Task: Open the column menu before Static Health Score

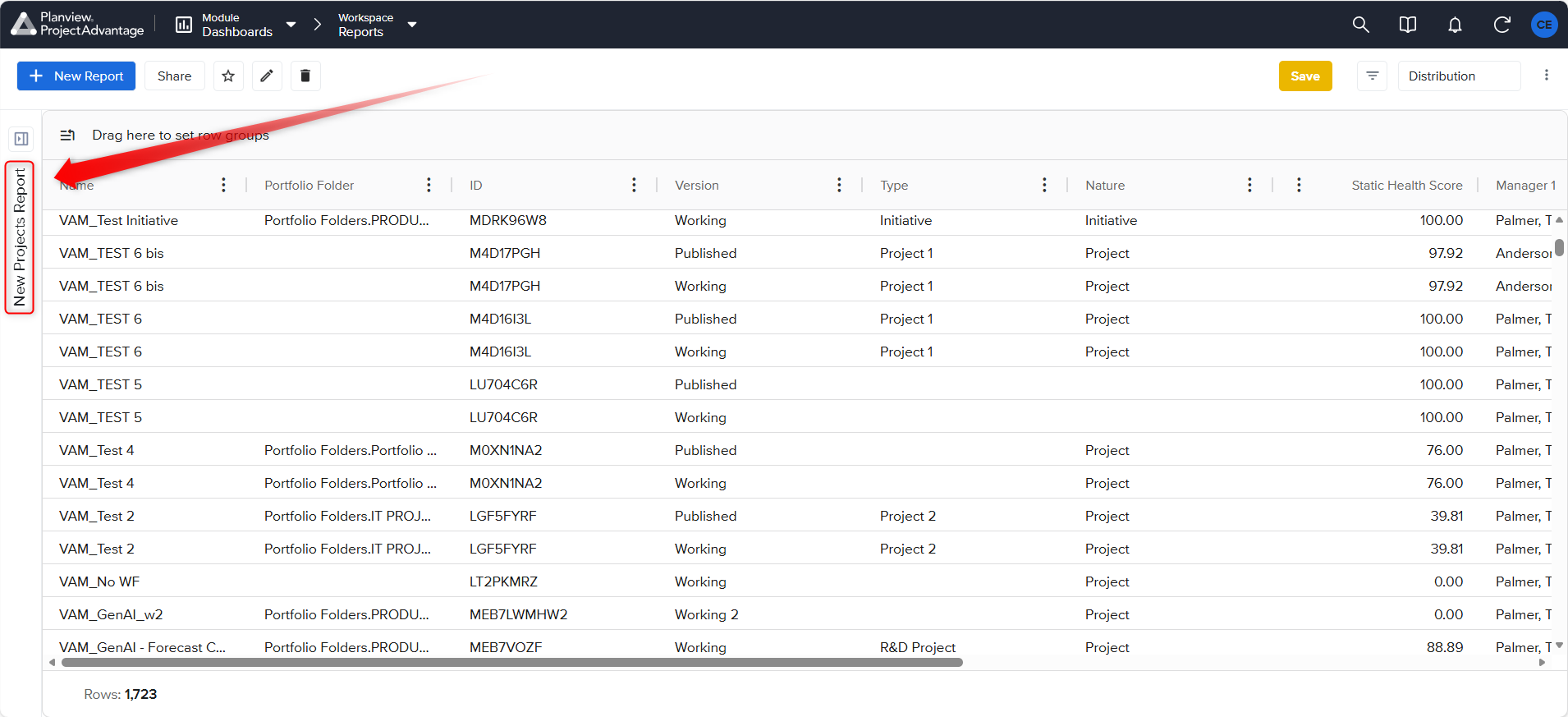Action: 1299,185
